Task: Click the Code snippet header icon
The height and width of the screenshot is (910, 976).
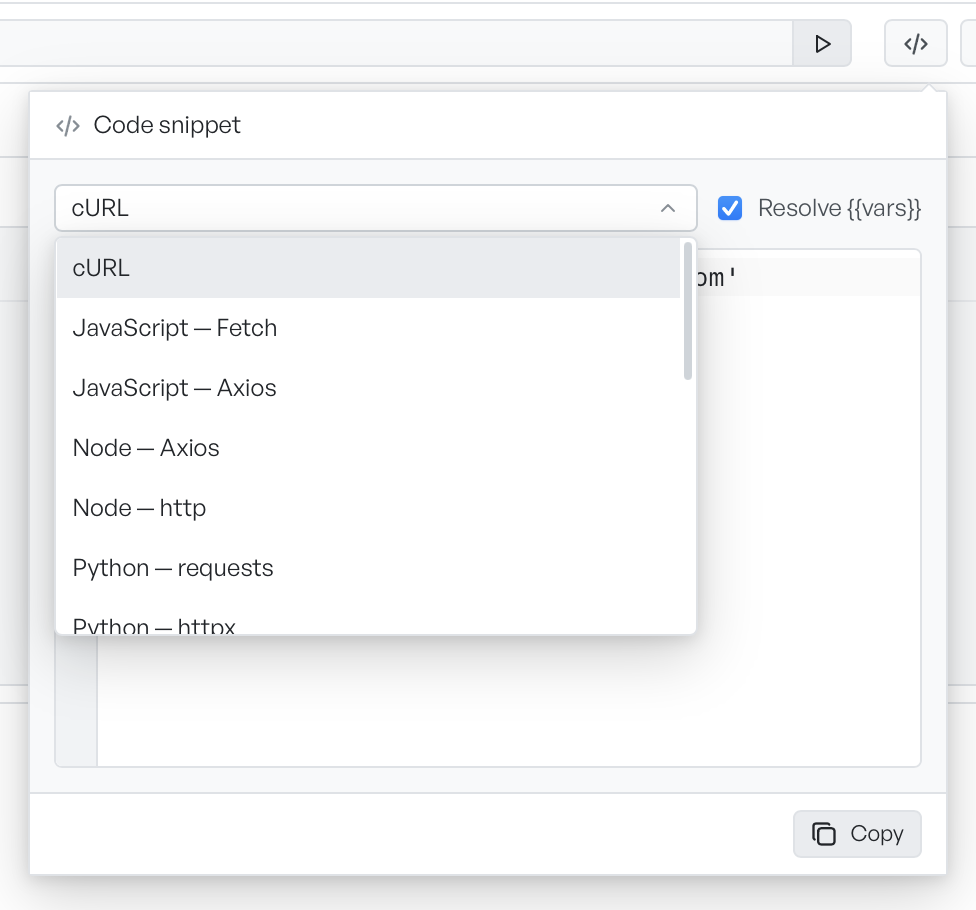Action: click(x=68, y=126)
